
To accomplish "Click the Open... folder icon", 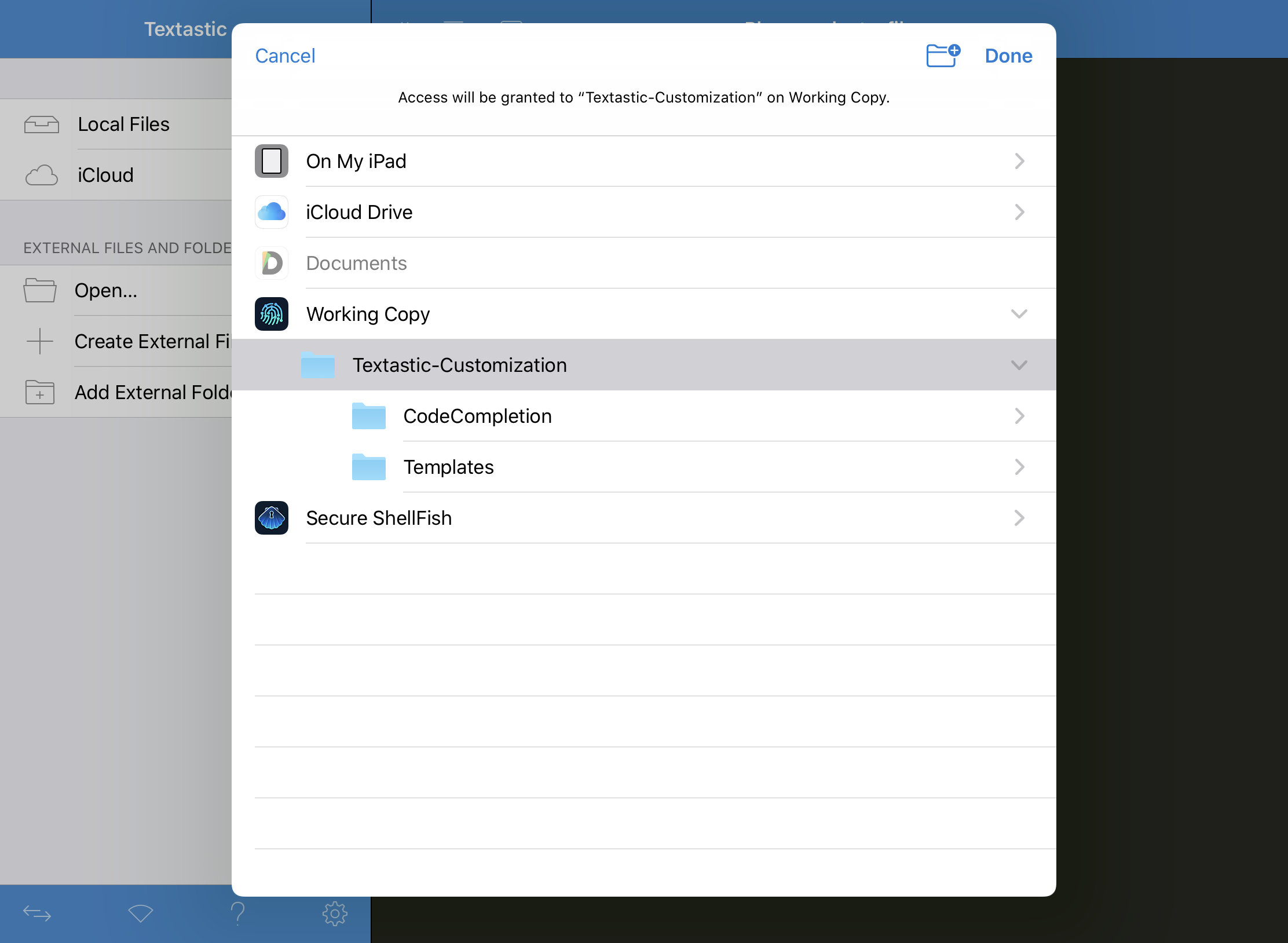I will 40,290.
